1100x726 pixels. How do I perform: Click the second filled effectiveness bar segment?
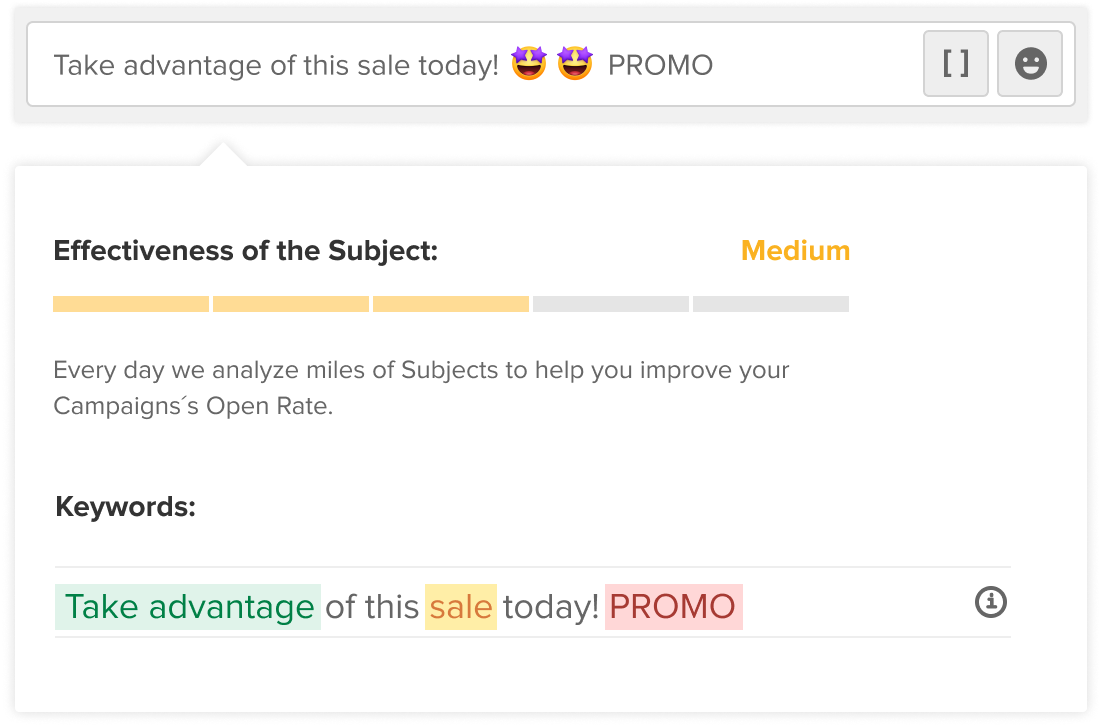pos(291,304)
